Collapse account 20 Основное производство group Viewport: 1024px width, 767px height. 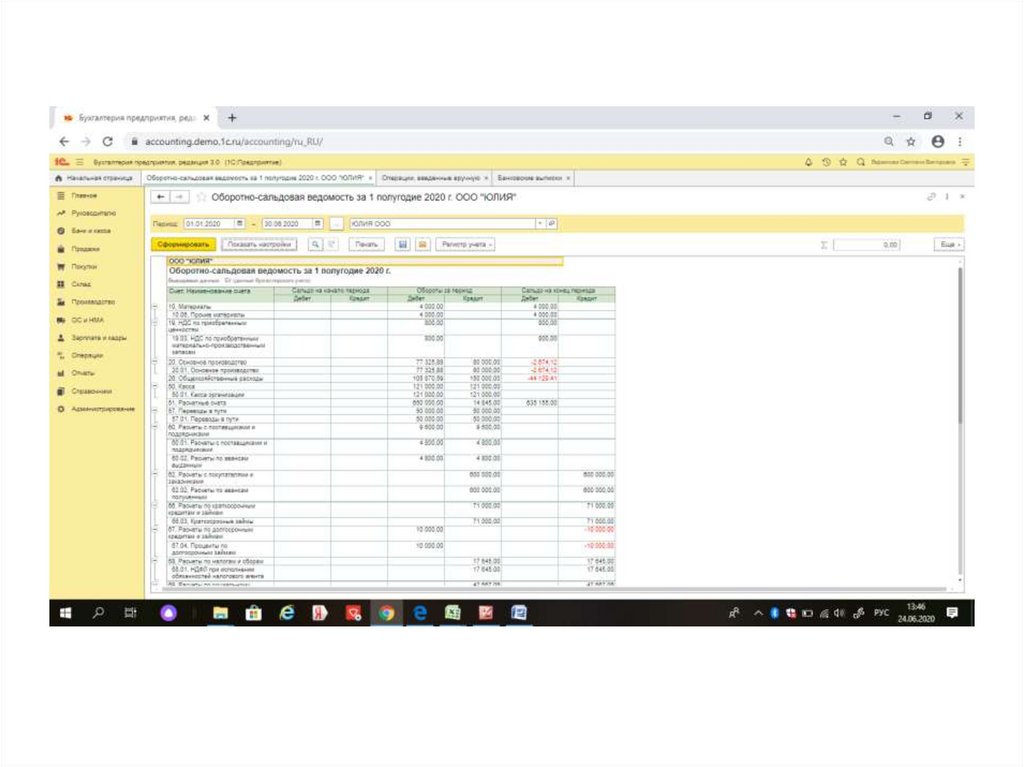pos(155,362)
